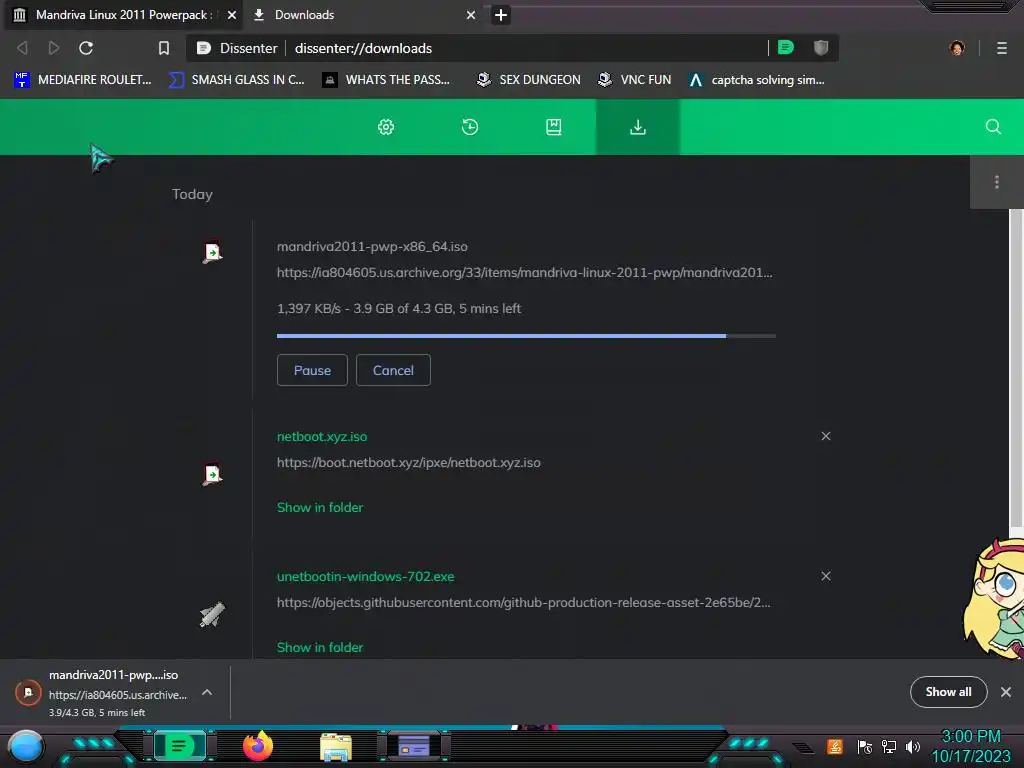Viewport: 1024px width, 768px height.
Task: Show unetbootin-windows-702.exe in folder
Action: click(320, 647)
